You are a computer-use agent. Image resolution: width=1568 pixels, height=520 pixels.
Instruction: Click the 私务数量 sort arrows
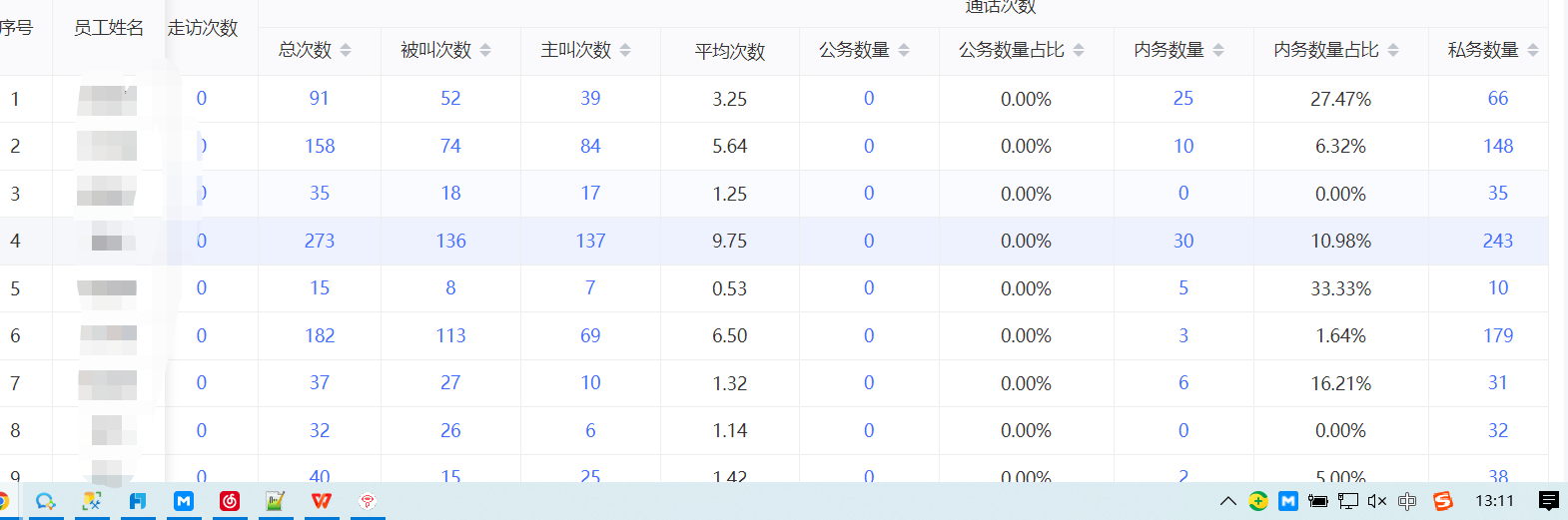pyautogui.click(x=1533, y=50)
